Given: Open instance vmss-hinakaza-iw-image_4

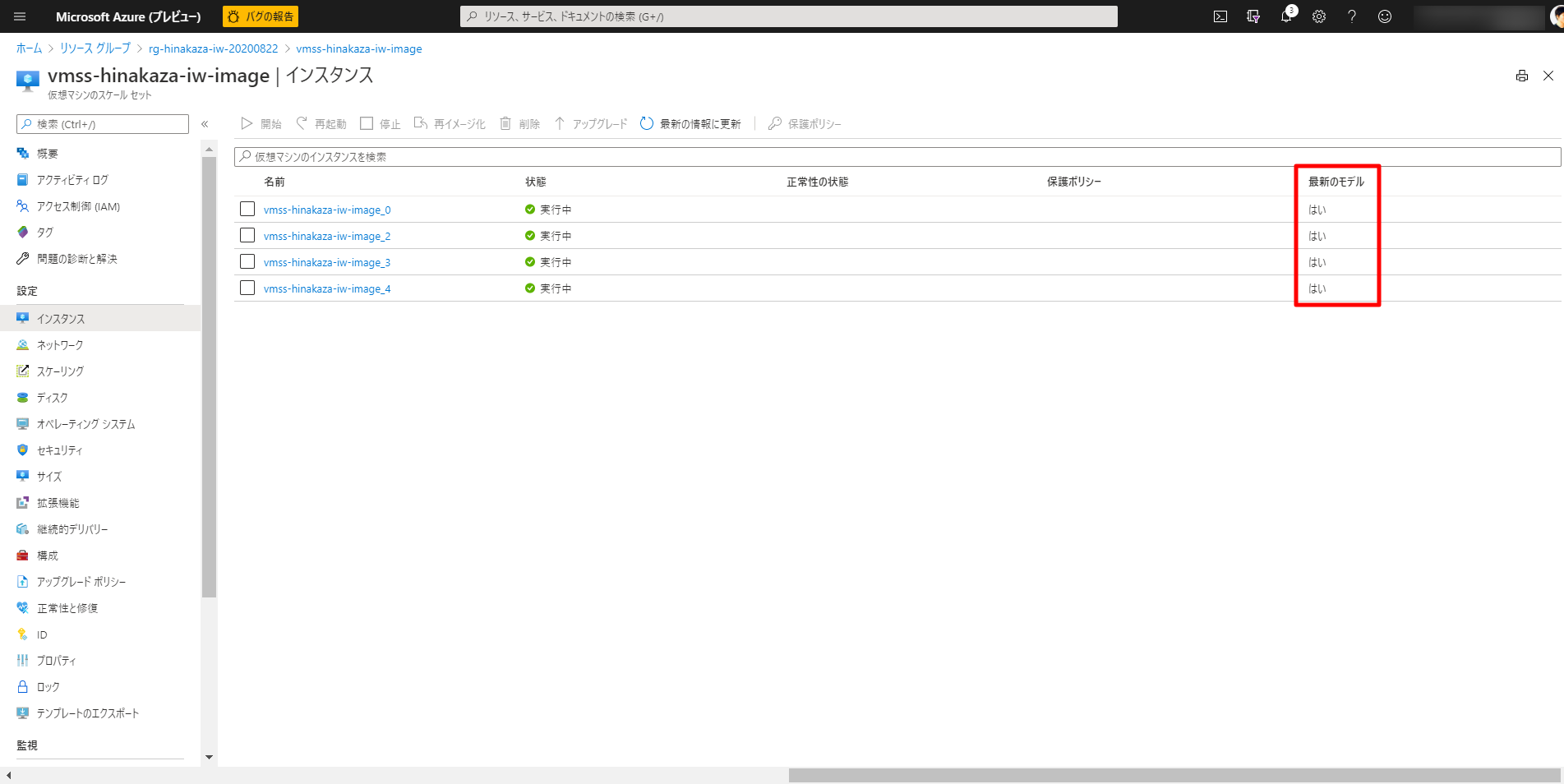Looking at the screenshot, I should click(x=327, y=288).
